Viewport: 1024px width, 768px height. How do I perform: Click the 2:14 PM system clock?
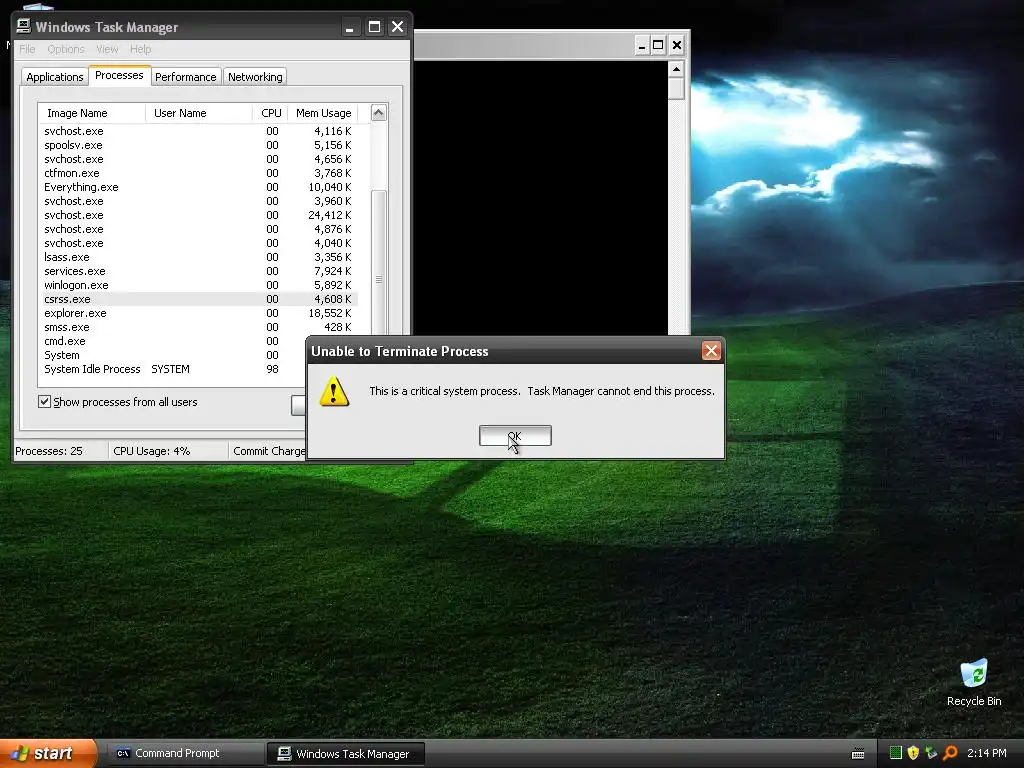986,753
